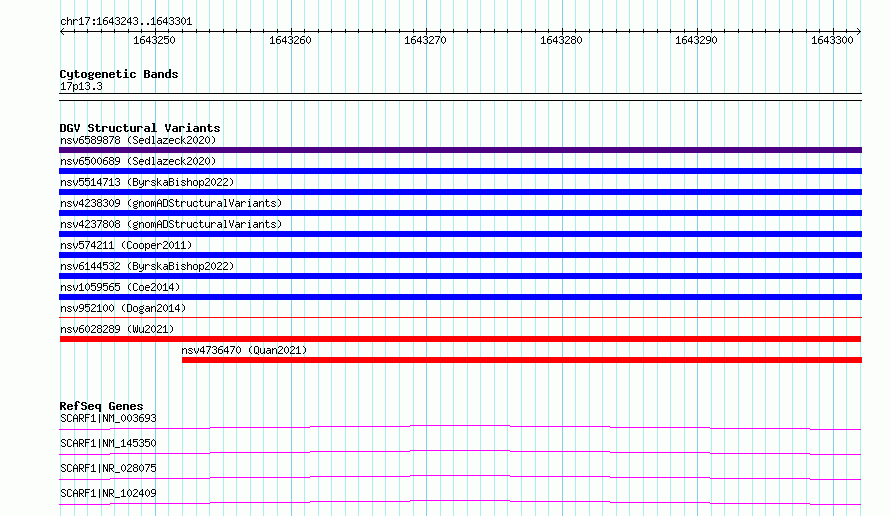Open variant nsv6144532 (ByrskaBishop2022) label
The width and height of the screenshot is (890, 516).
(147, 266)
